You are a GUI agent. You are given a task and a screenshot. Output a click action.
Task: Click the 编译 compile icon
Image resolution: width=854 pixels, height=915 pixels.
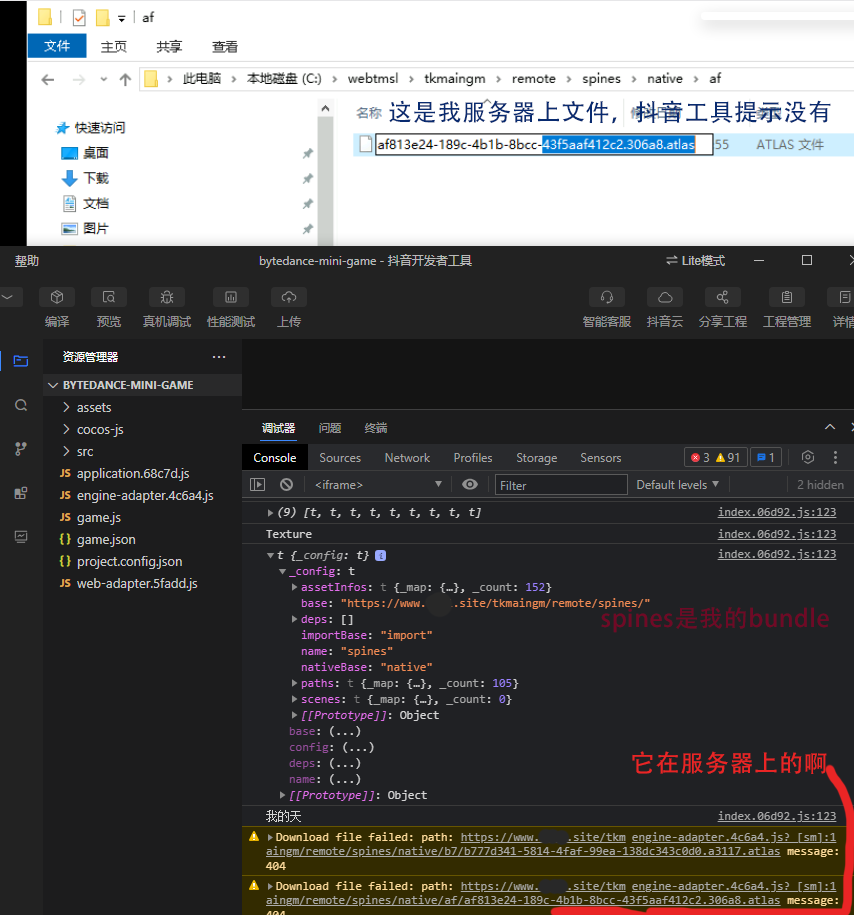coord(57,298)
